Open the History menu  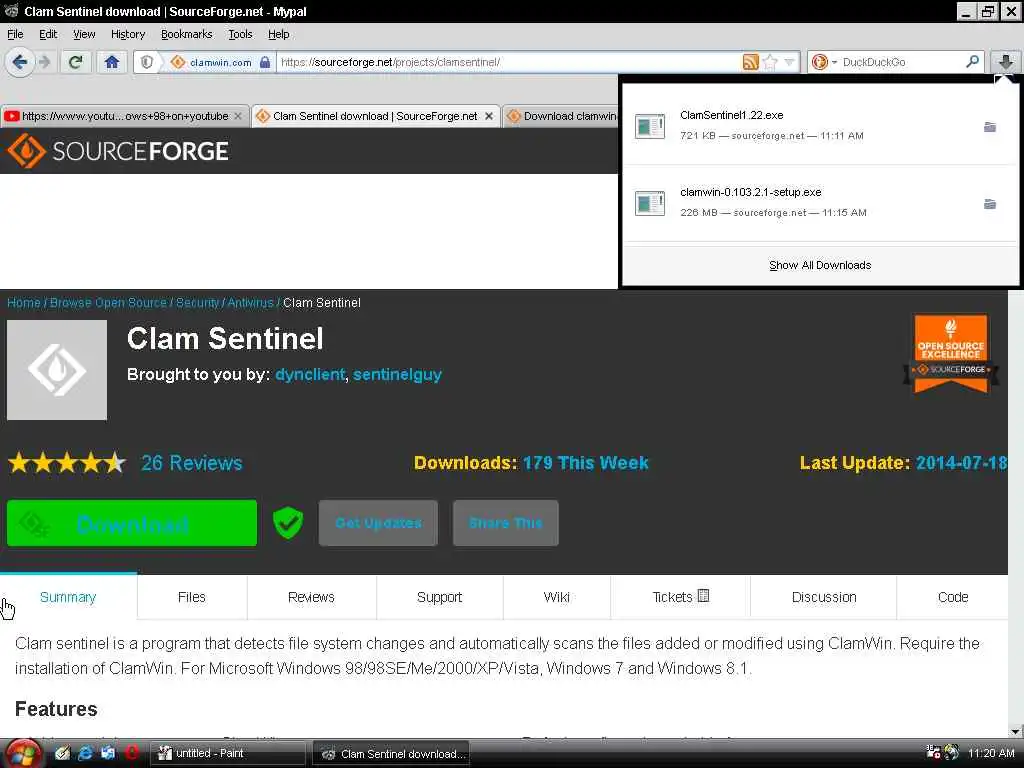[x=127, y=34]
